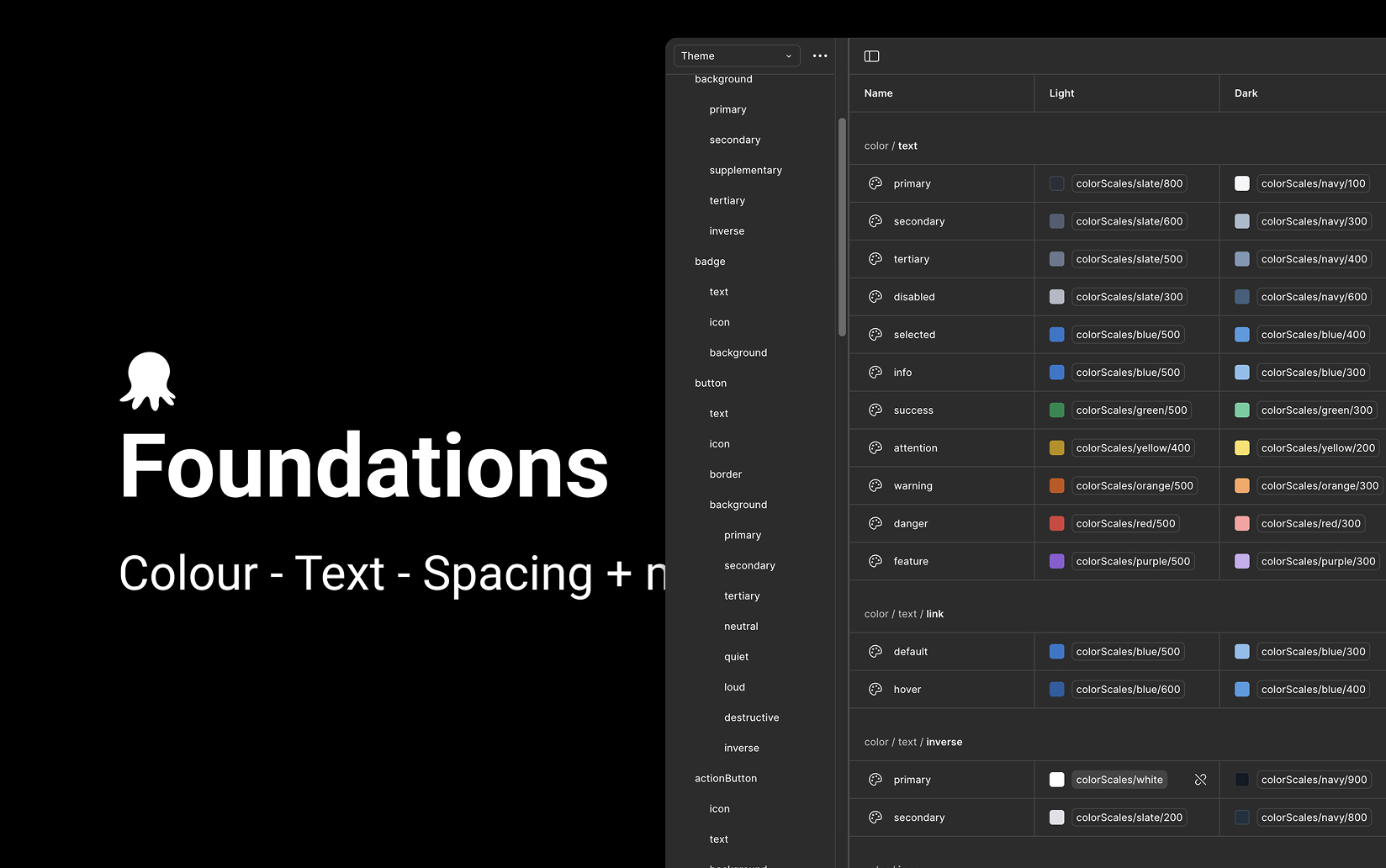Viewport: 1386px width, 868px height.
Task: Click the palette icon for danger row
Action: pos(876,523)
